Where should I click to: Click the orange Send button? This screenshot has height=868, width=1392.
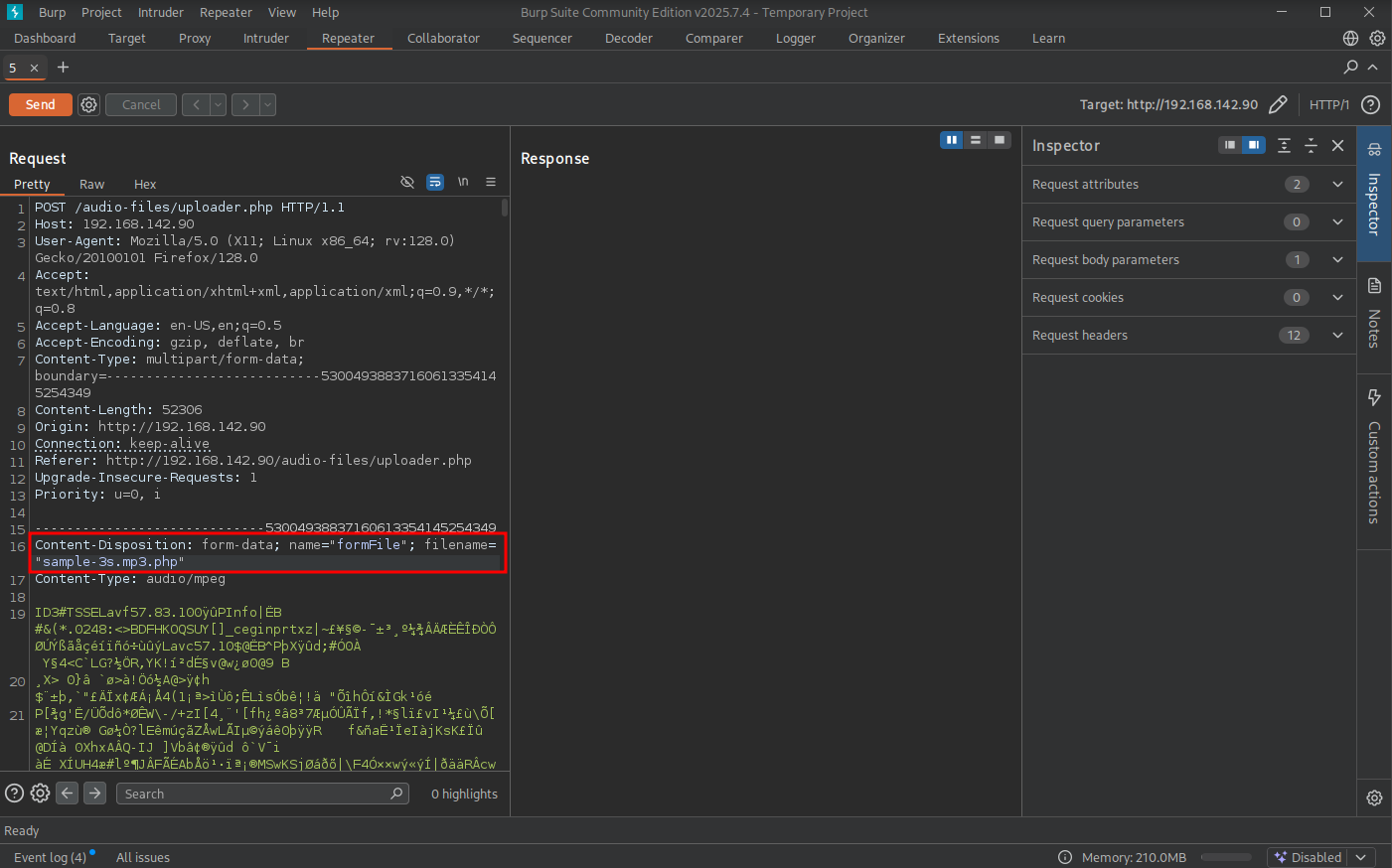click(x=40, y=104)
